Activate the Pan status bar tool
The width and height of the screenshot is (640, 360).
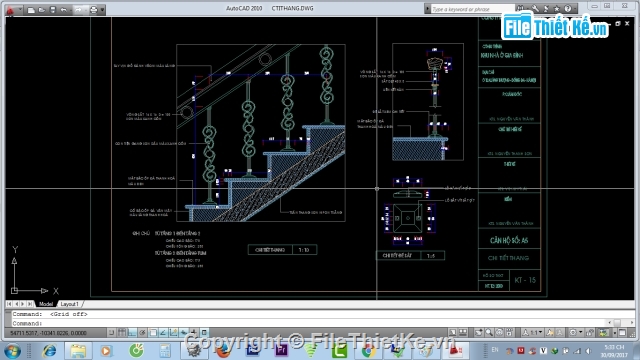click(478, 333)
